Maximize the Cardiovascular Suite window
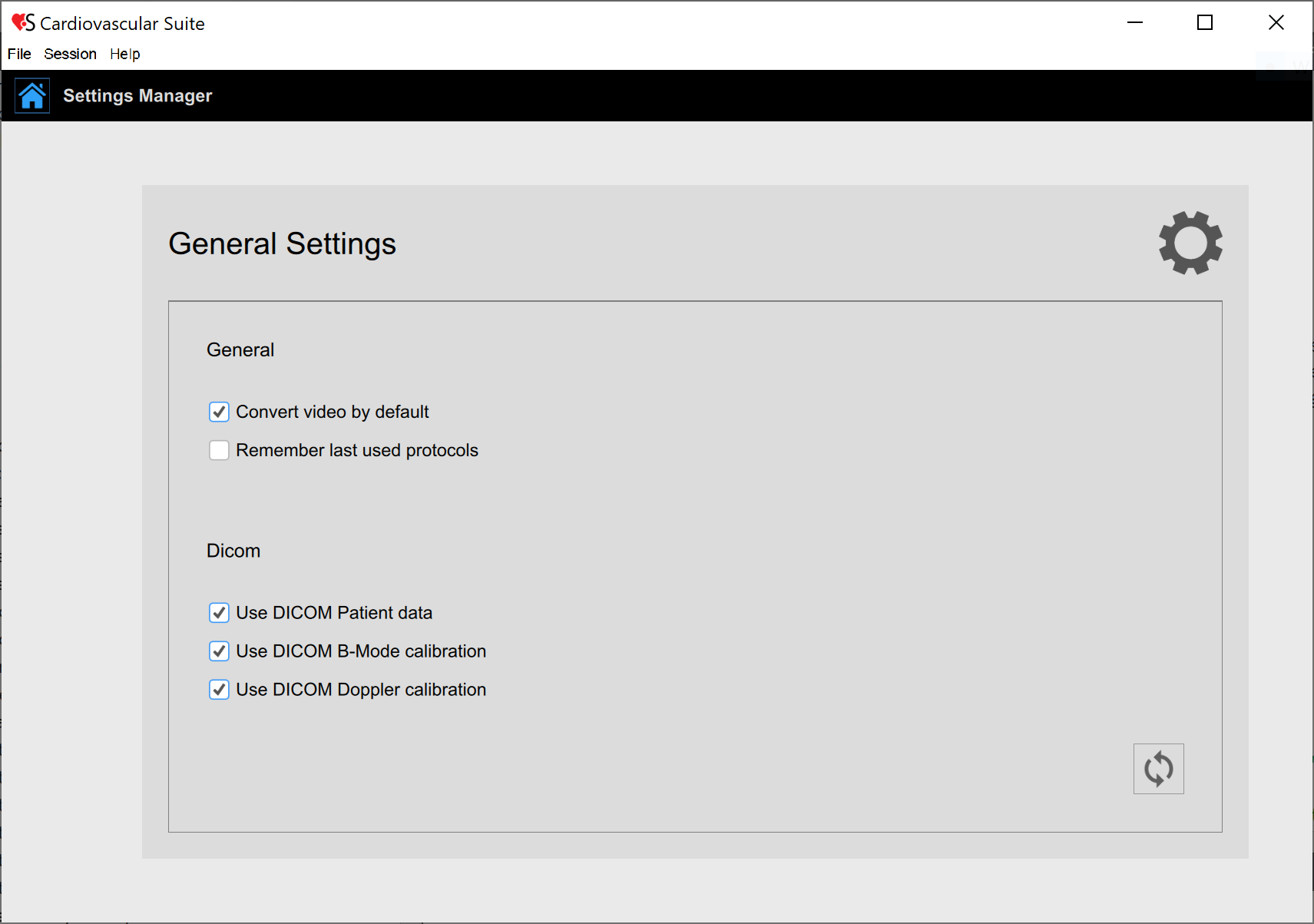This screenshot has height=924, width=1314. click(1205, 23)
